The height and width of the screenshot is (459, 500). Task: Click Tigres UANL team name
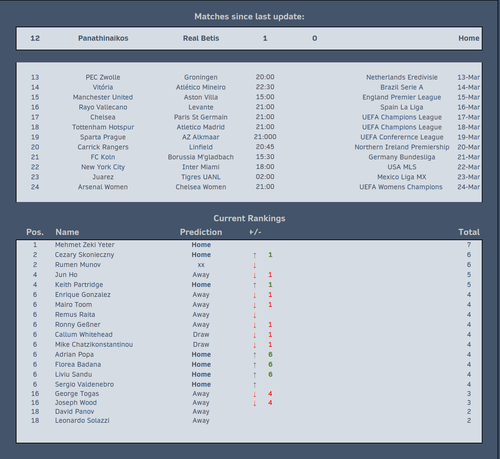[201, 177]
